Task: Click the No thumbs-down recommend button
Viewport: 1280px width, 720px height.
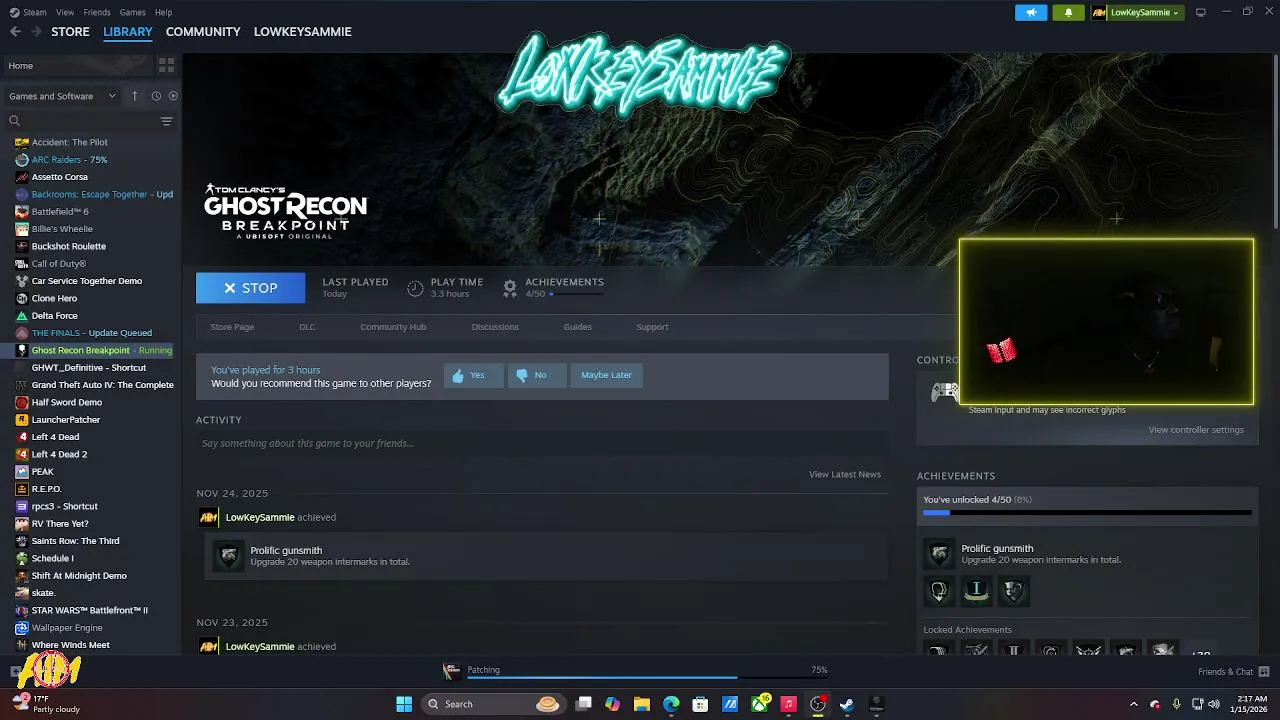Action: pos(536,375)
